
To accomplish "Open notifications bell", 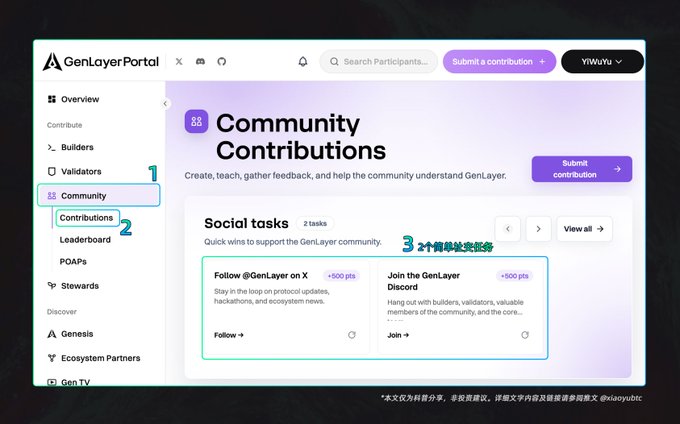I will point(303,62).
